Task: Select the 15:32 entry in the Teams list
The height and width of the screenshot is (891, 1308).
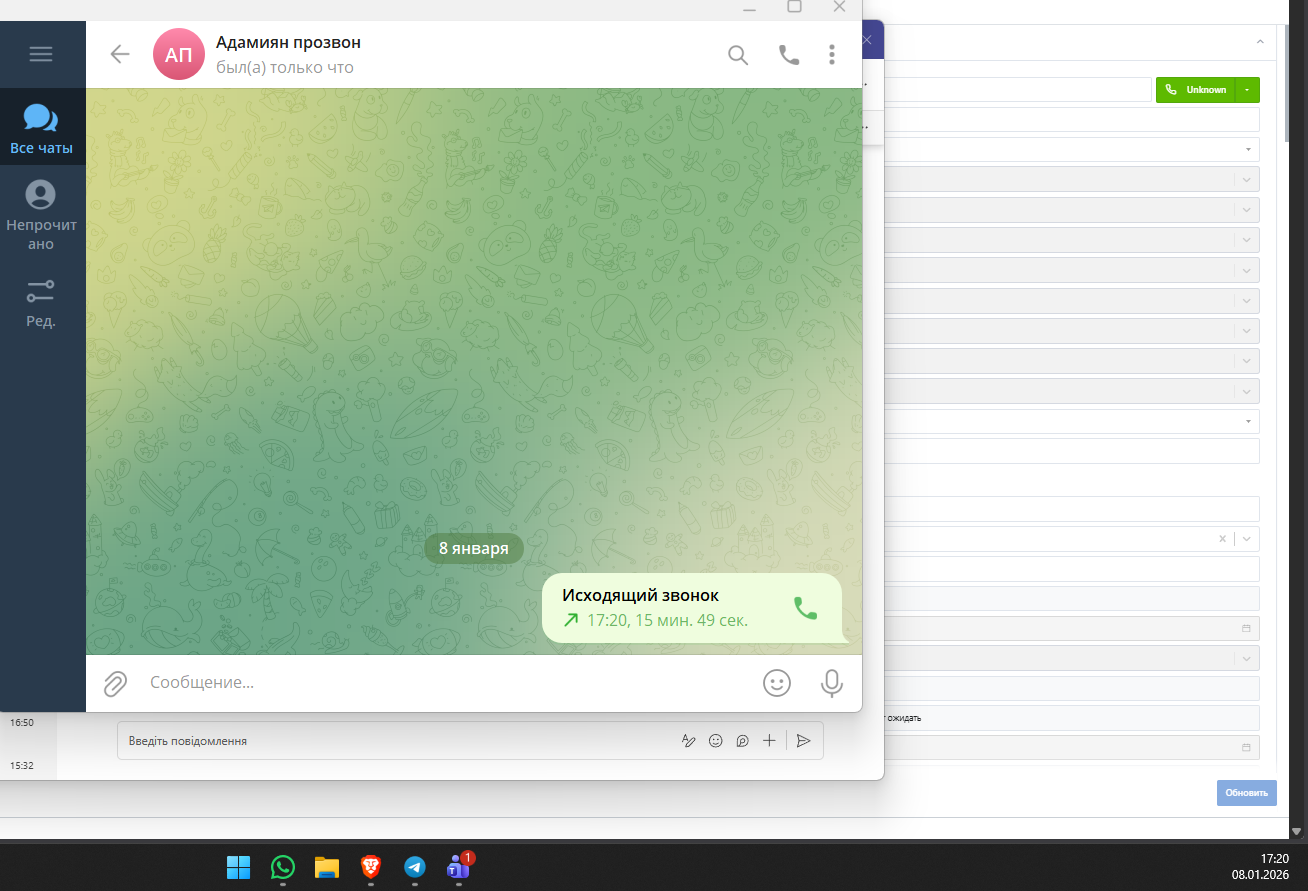Action: click(22, 765)
